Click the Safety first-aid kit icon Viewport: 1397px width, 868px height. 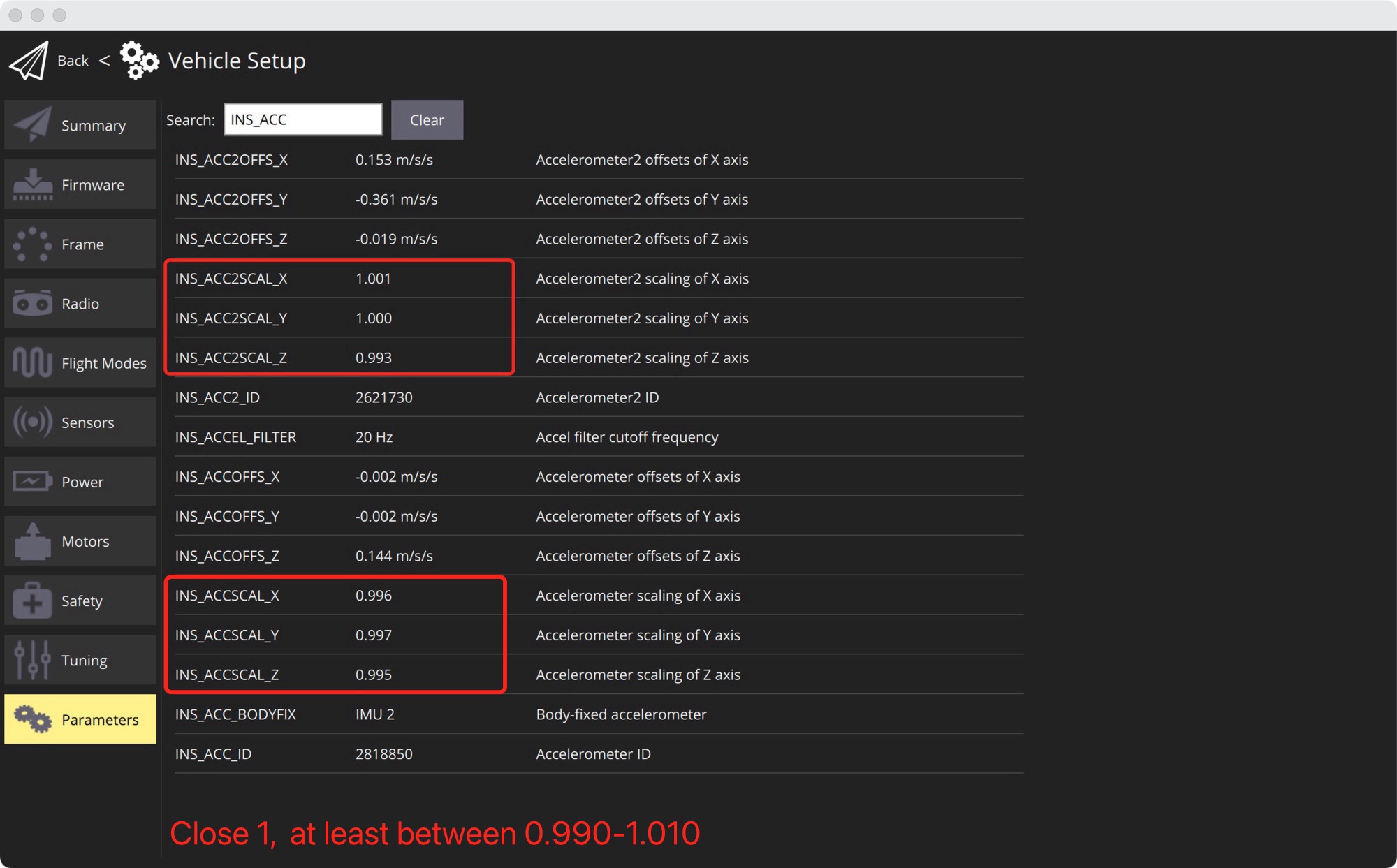tap(33, 600)
